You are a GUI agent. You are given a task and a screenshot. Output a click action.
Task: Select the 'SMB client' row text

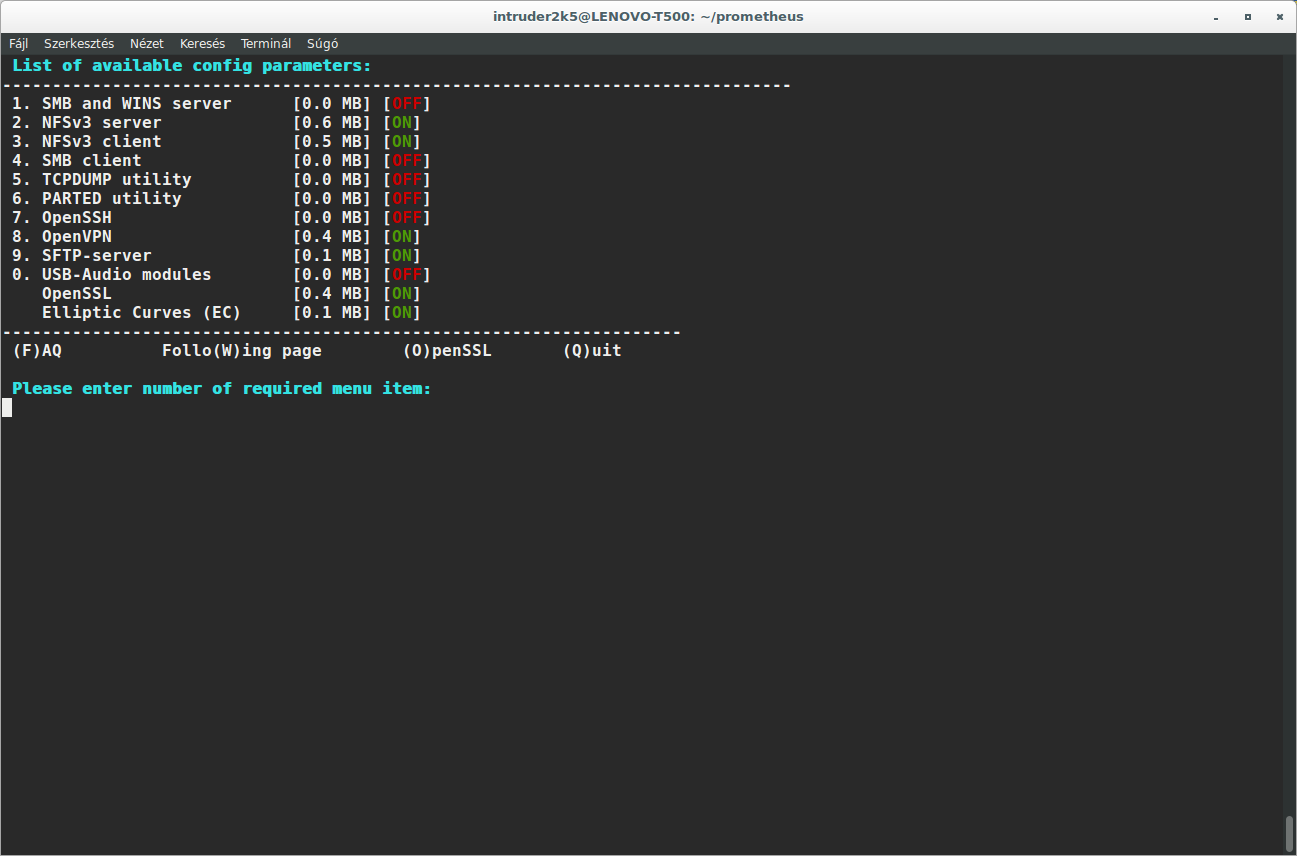click(x=91, y=161)
